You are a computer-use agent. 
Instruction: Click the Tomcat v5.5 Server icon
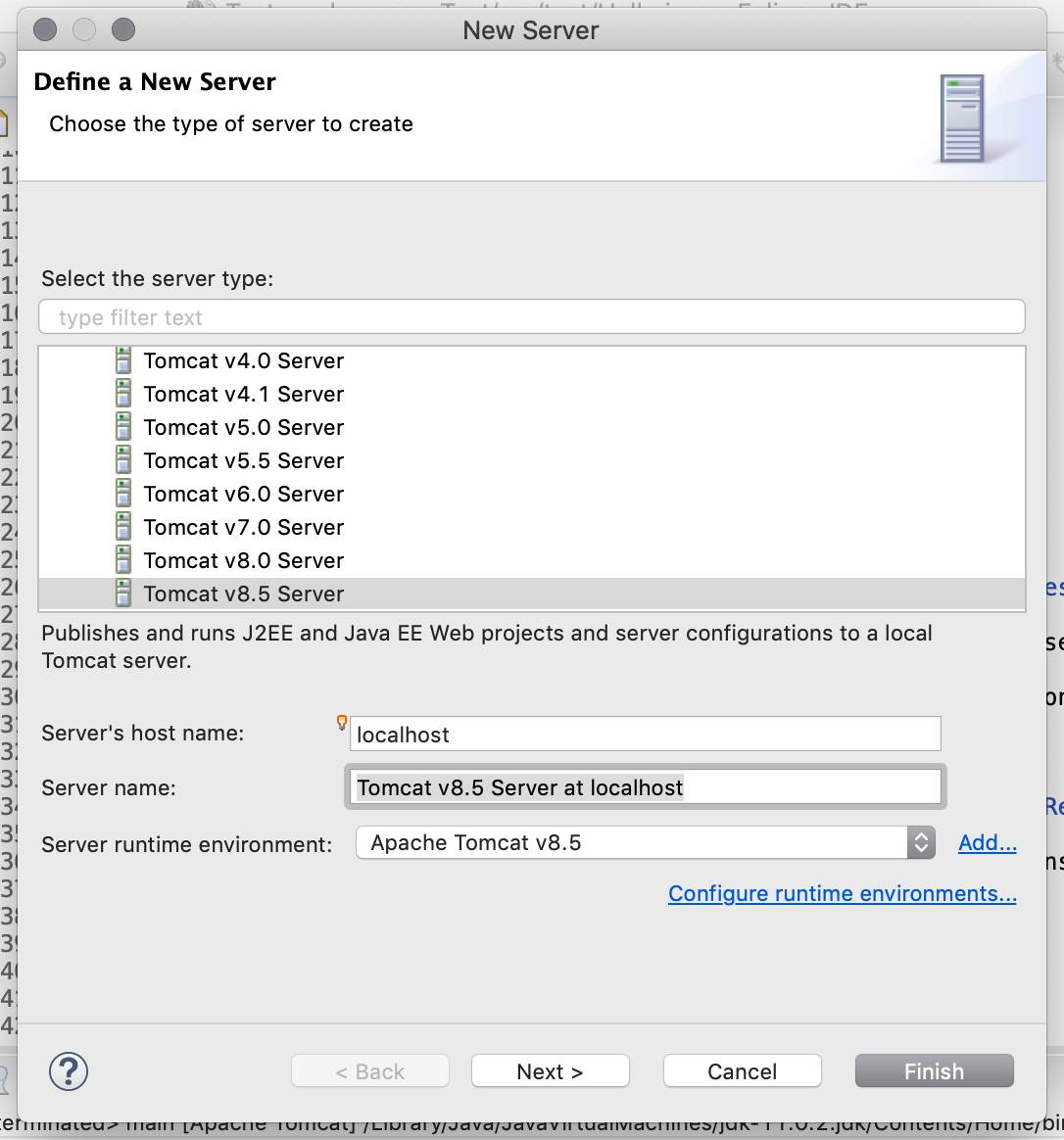click(x=123, y=460)
